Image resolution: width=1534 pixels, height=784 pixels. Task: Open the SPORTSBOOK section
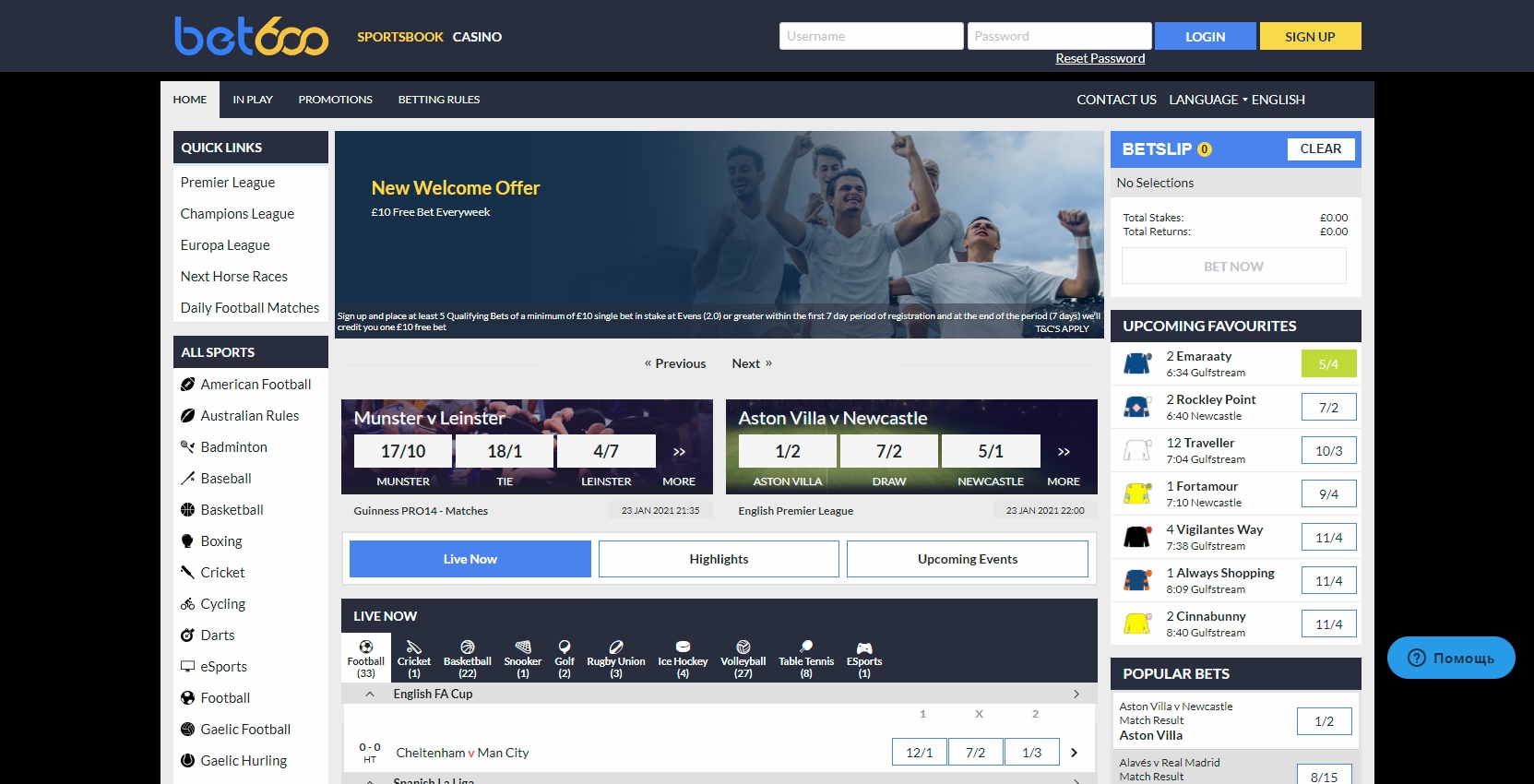tap(400, 37)
